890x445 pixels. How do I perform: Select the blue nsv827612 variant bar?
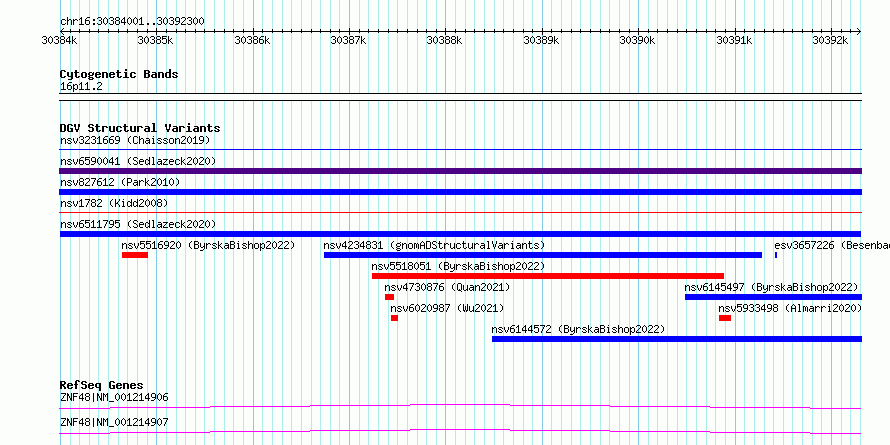pyautogui.click(x=460, y=192)
